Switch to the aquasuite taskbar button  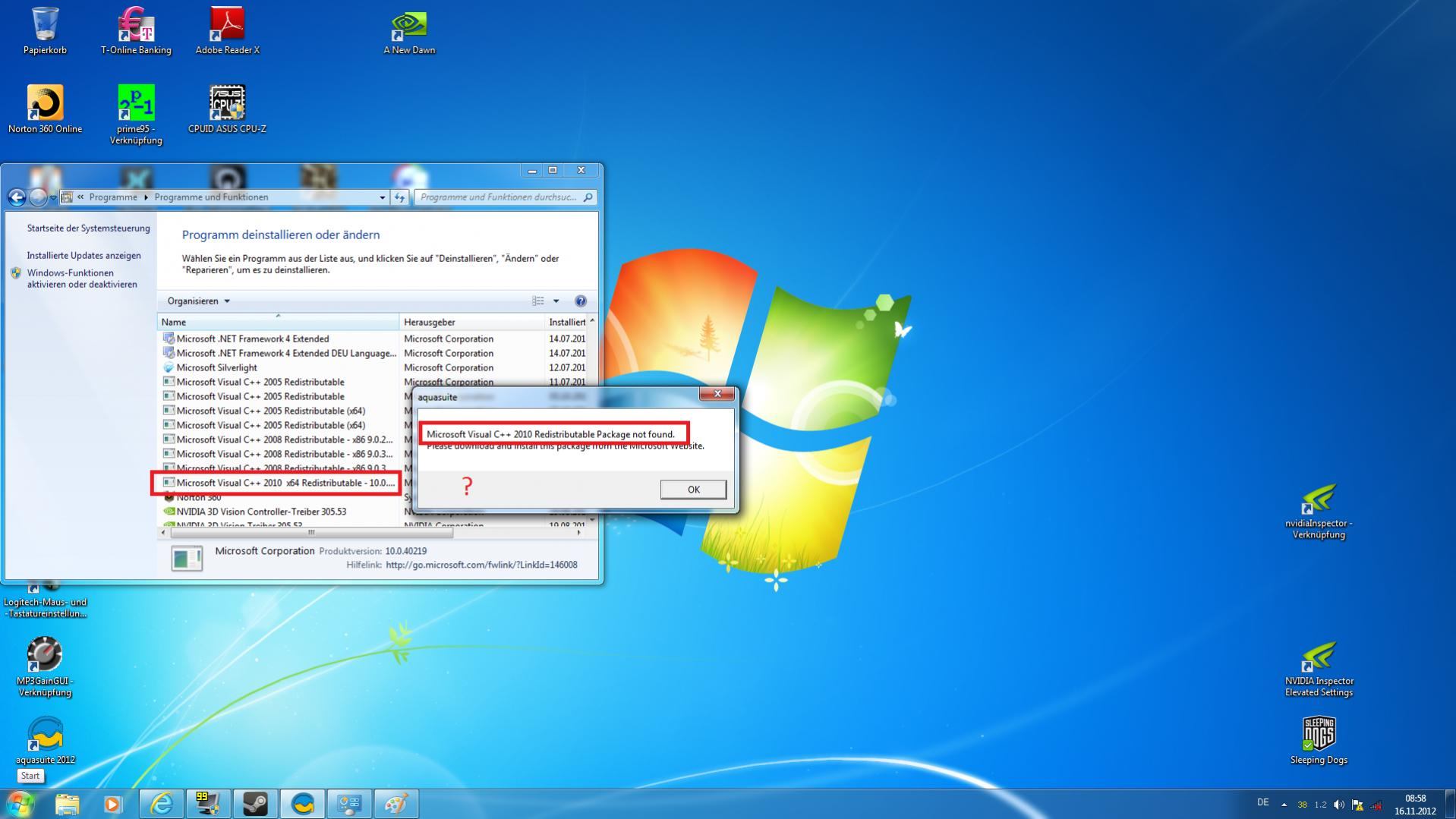[x=302, y=804]
